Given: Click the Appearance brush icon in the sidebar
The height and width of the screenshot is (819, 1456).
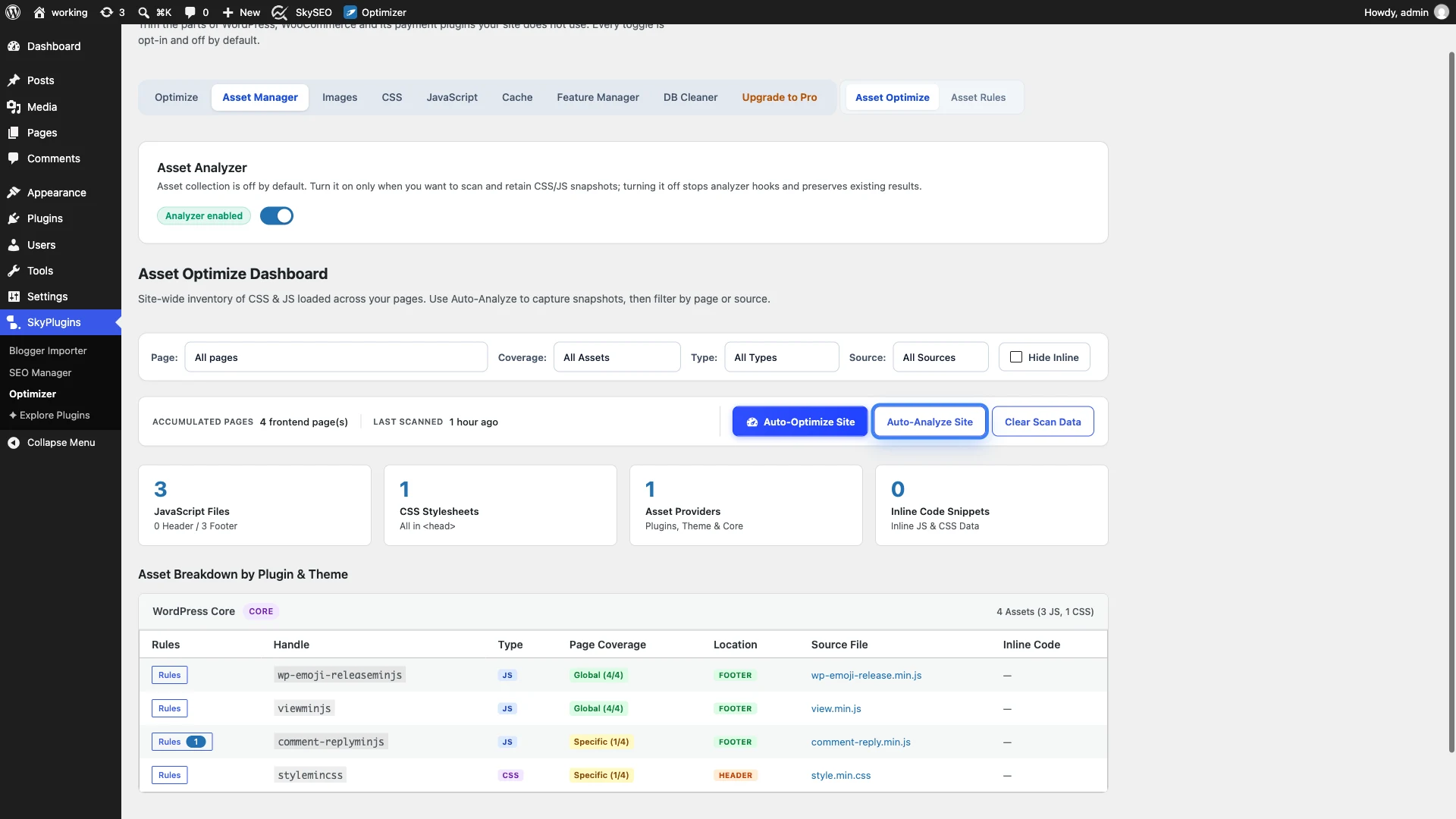Looking at the screenshot, I should pos(14,193).
